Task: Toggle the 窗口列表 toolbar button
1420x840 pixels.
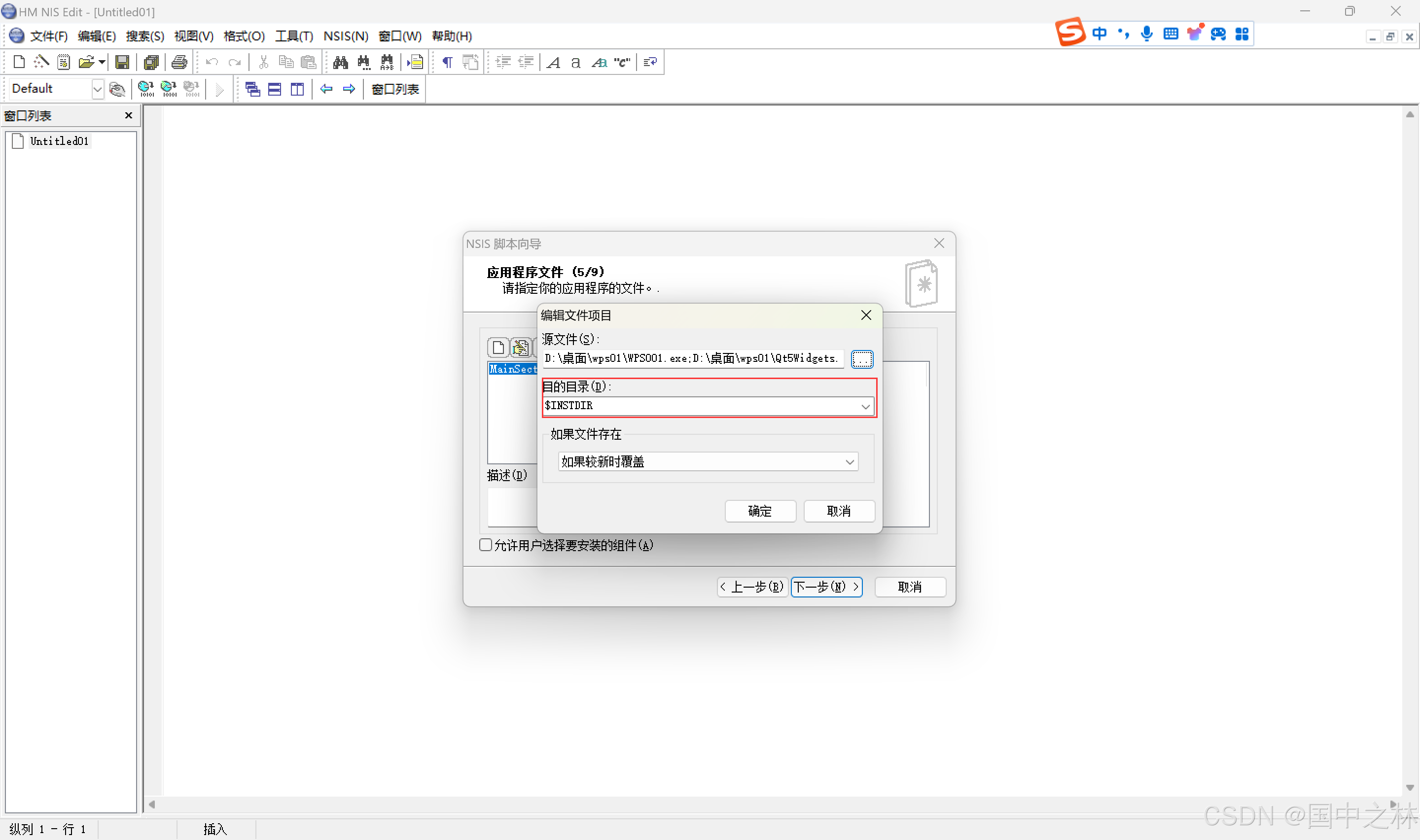Action: coord(395,89)
